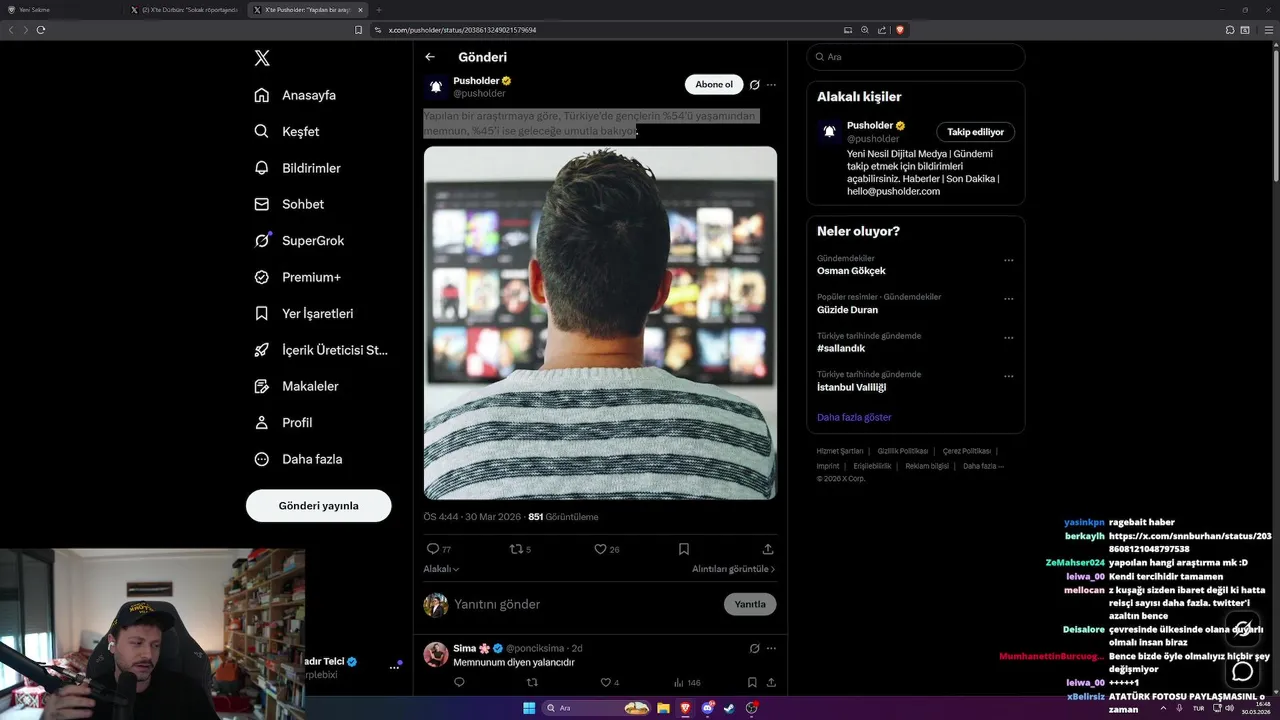Reload the page
This screenshot has width=1280, height=720.
point(41,30)
